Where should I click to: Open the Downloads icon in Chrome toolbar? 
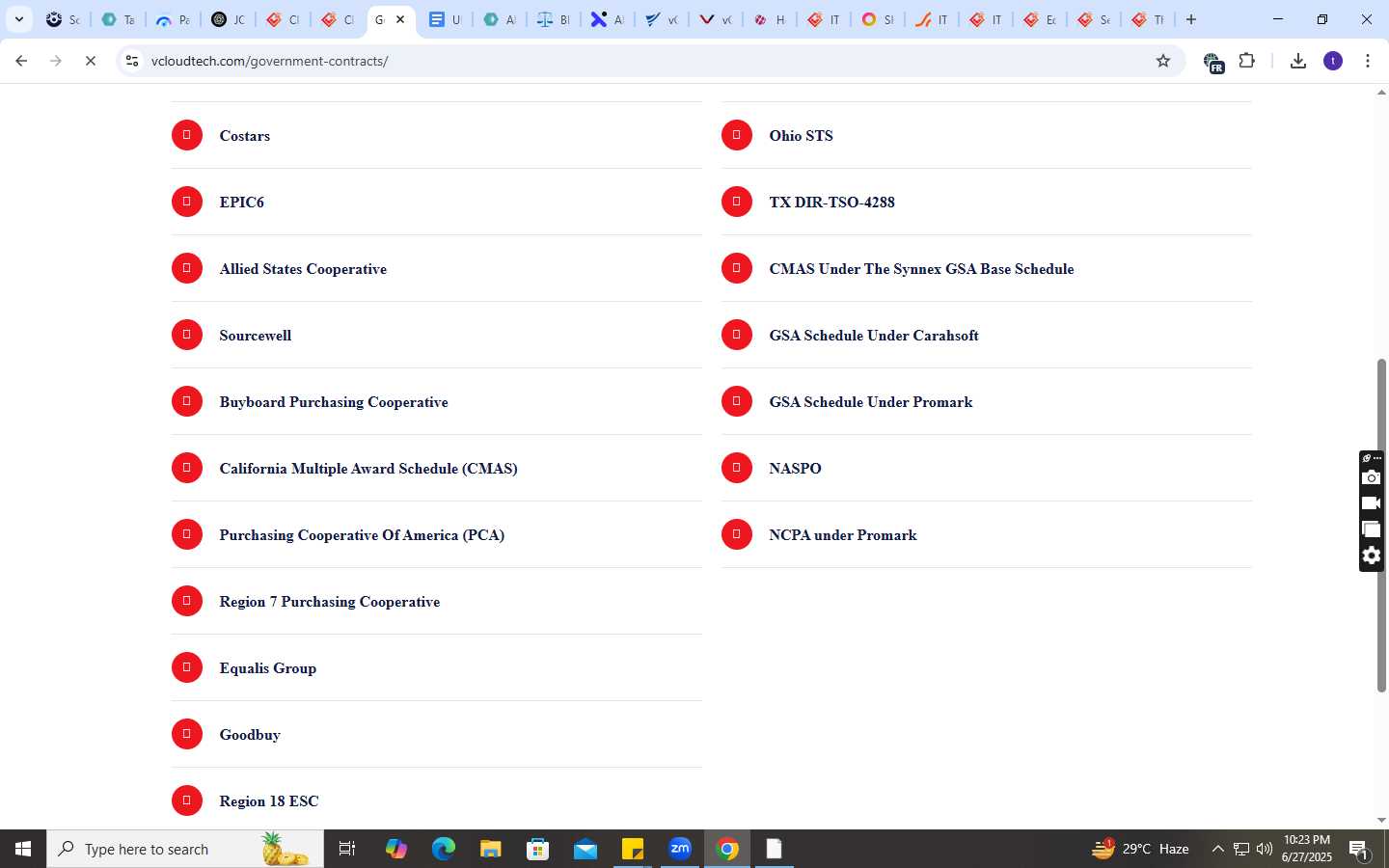click(1298, 61)
